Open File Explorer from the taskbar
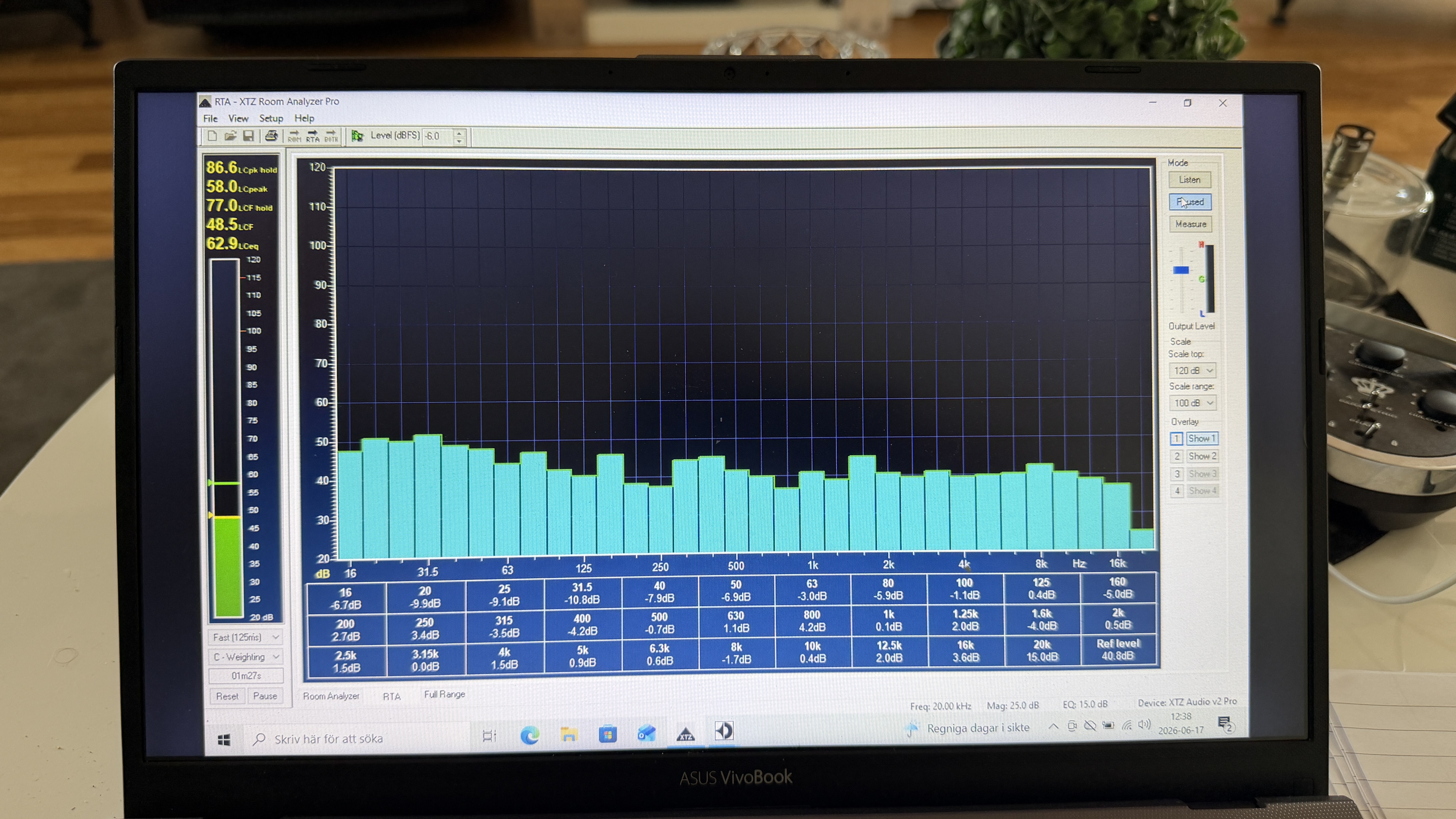1456x819 pixels. pos(569,734)
